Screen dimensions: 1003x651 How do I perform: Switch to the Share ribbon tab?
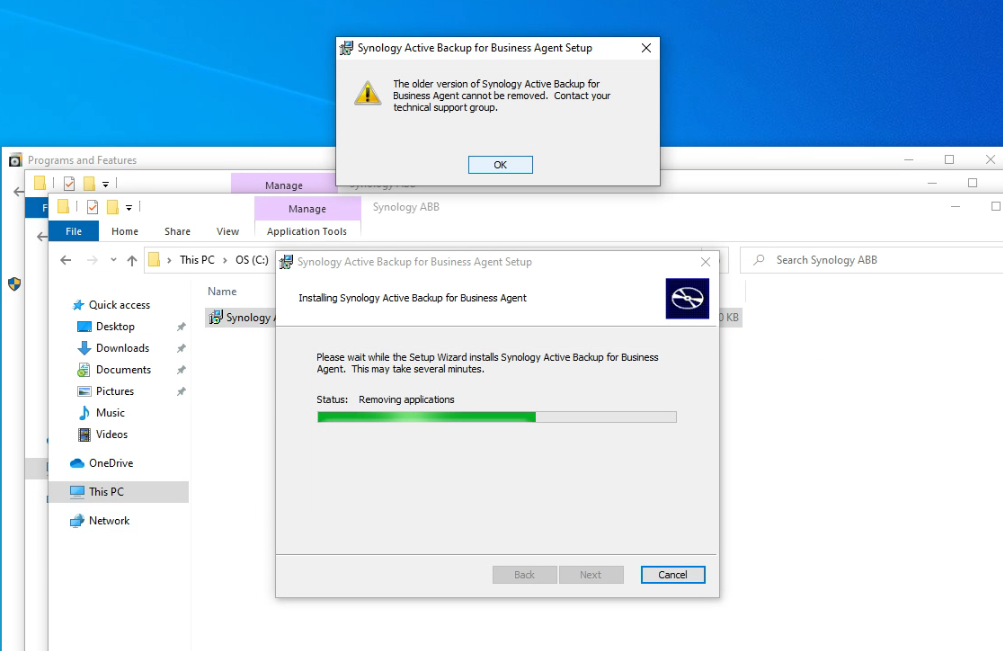point(177,231)
